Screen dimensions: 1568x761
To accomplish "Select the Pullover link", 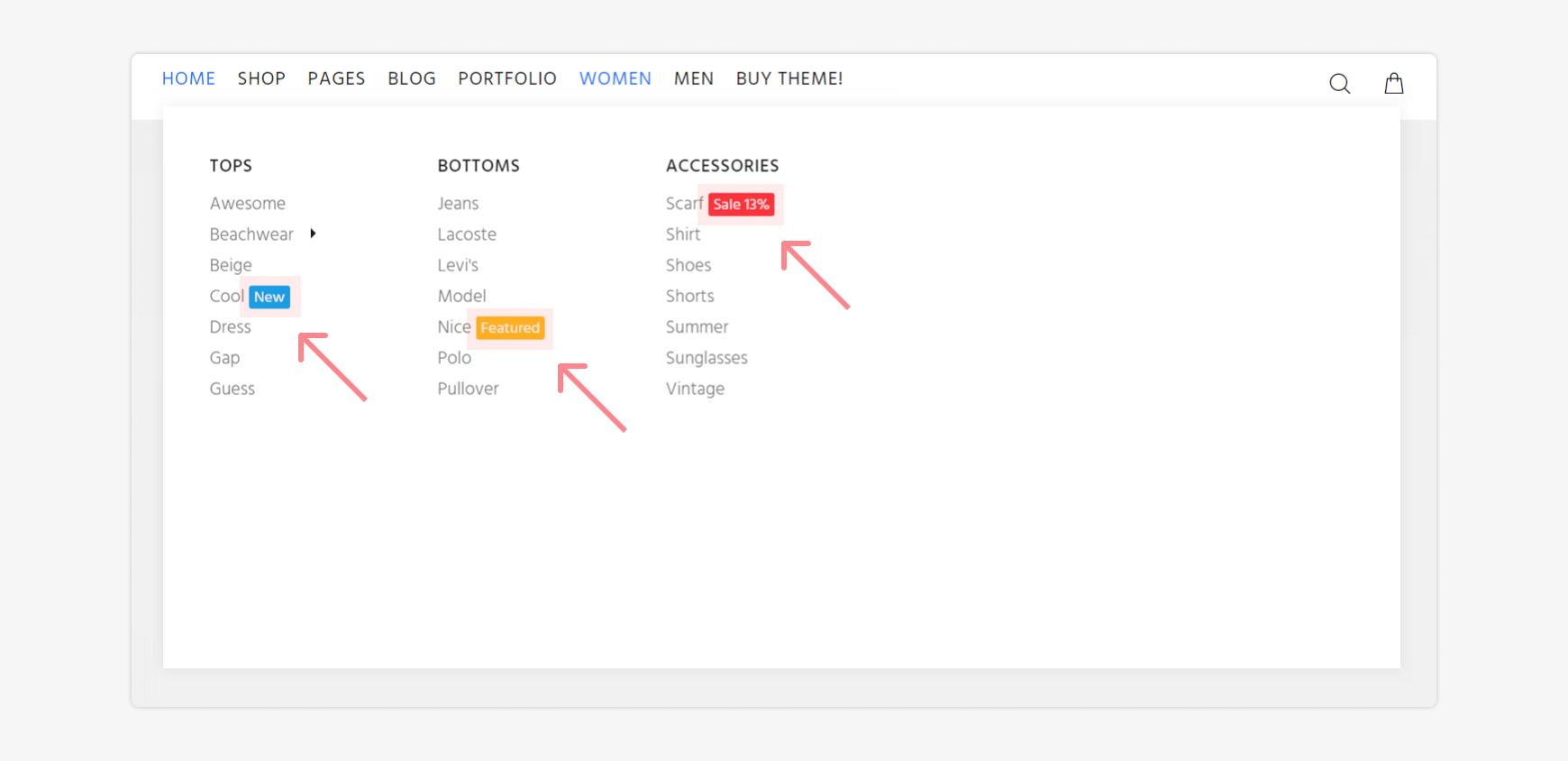I will tap(469, 390).
